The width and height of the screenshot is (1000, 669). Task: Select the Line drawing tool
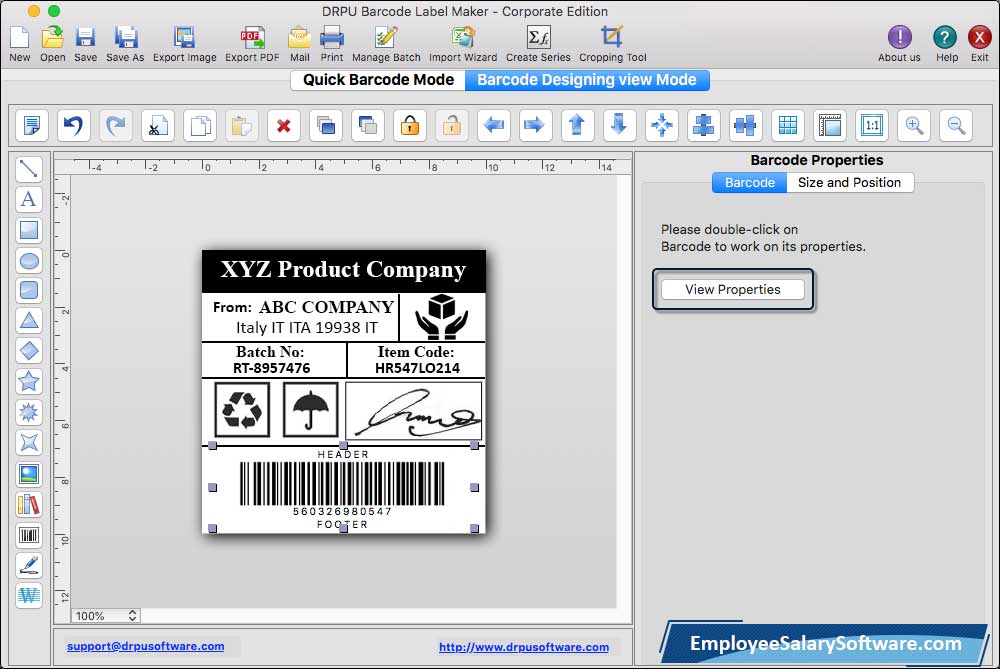(29, 169)
